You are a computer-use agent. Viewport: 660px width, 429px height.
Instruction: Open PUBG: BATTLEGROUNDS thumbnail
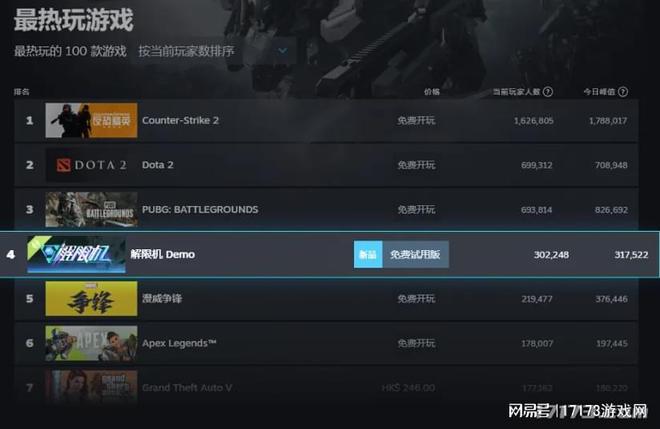click(91, 210)
